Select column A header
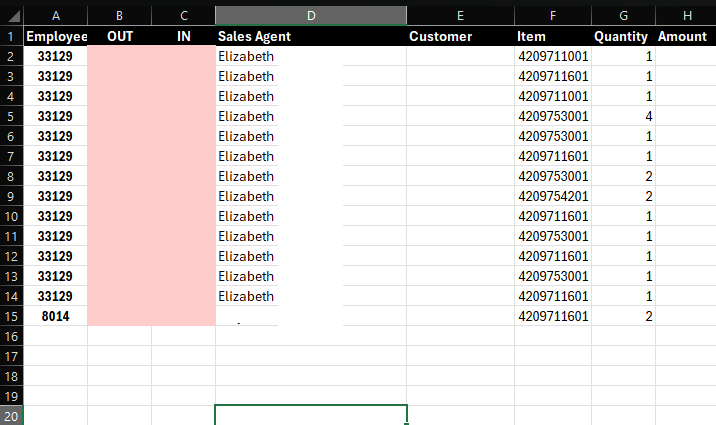The height and width of the screenshot is (425, 716). tap(55, 16)
